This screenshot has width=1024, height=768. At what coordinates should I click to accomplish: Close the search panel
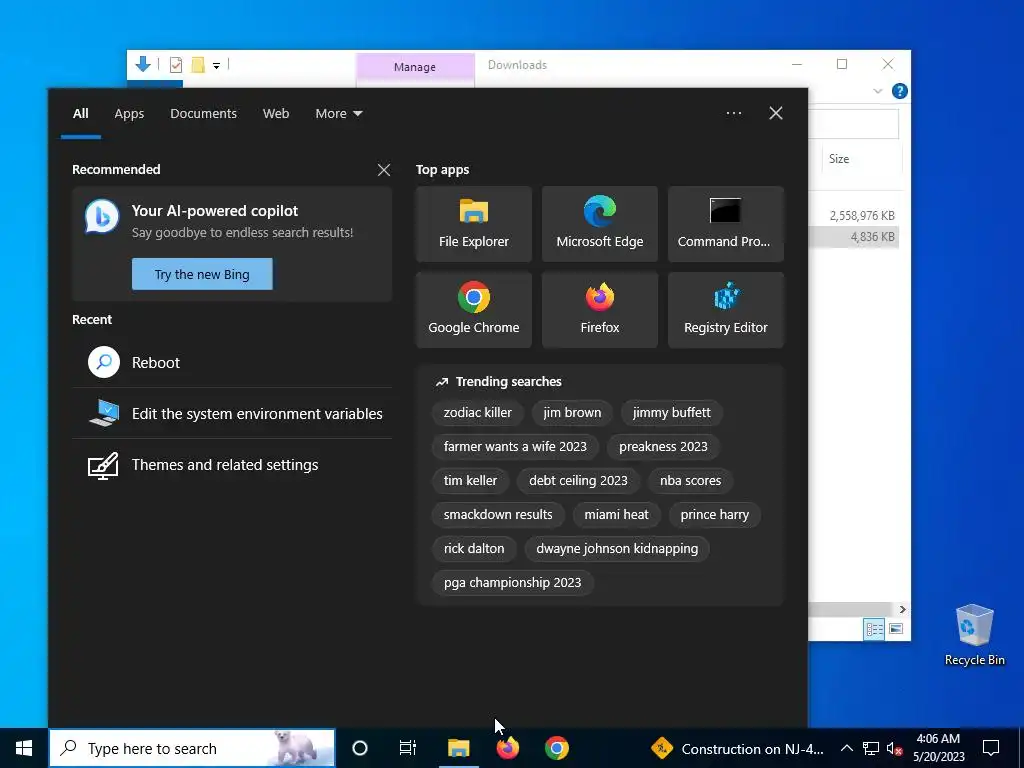776,113
